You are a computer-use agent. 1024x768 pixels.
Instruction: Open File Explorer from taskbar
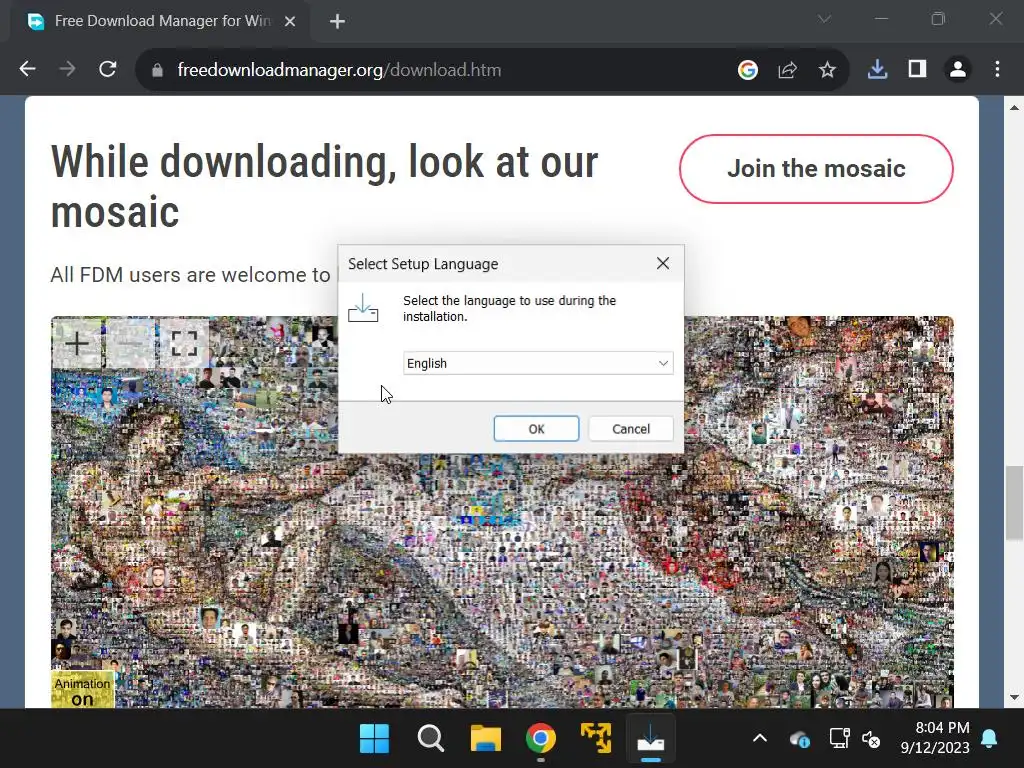pos(486,739)
